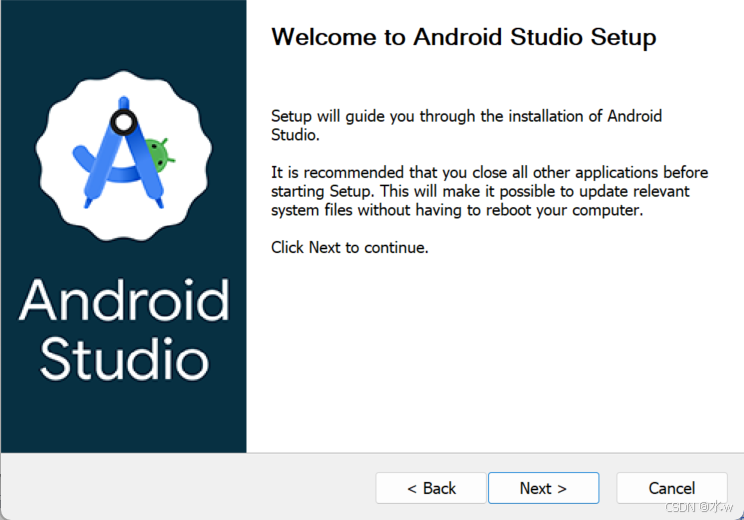Click 'Setup will guide you through' paragraph
Viewport: 744px width, 520px height.
pyautogui.click(x=466, y=125)
